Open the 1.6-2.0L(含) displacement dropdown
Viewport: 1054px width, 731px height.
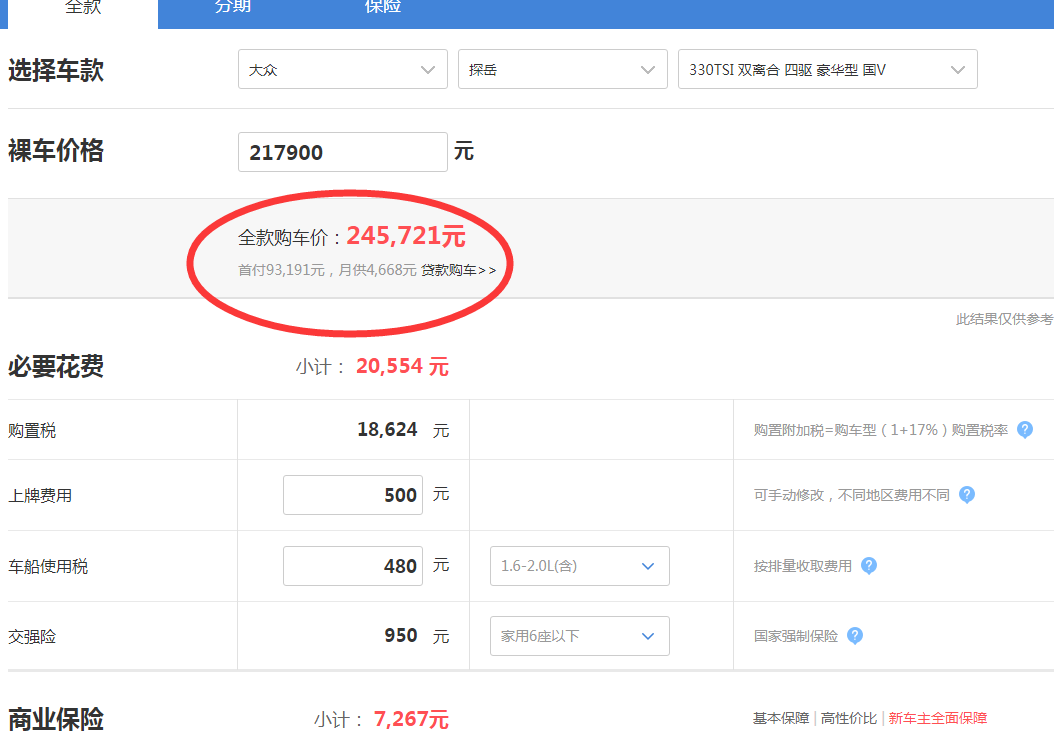pos(579,566)
